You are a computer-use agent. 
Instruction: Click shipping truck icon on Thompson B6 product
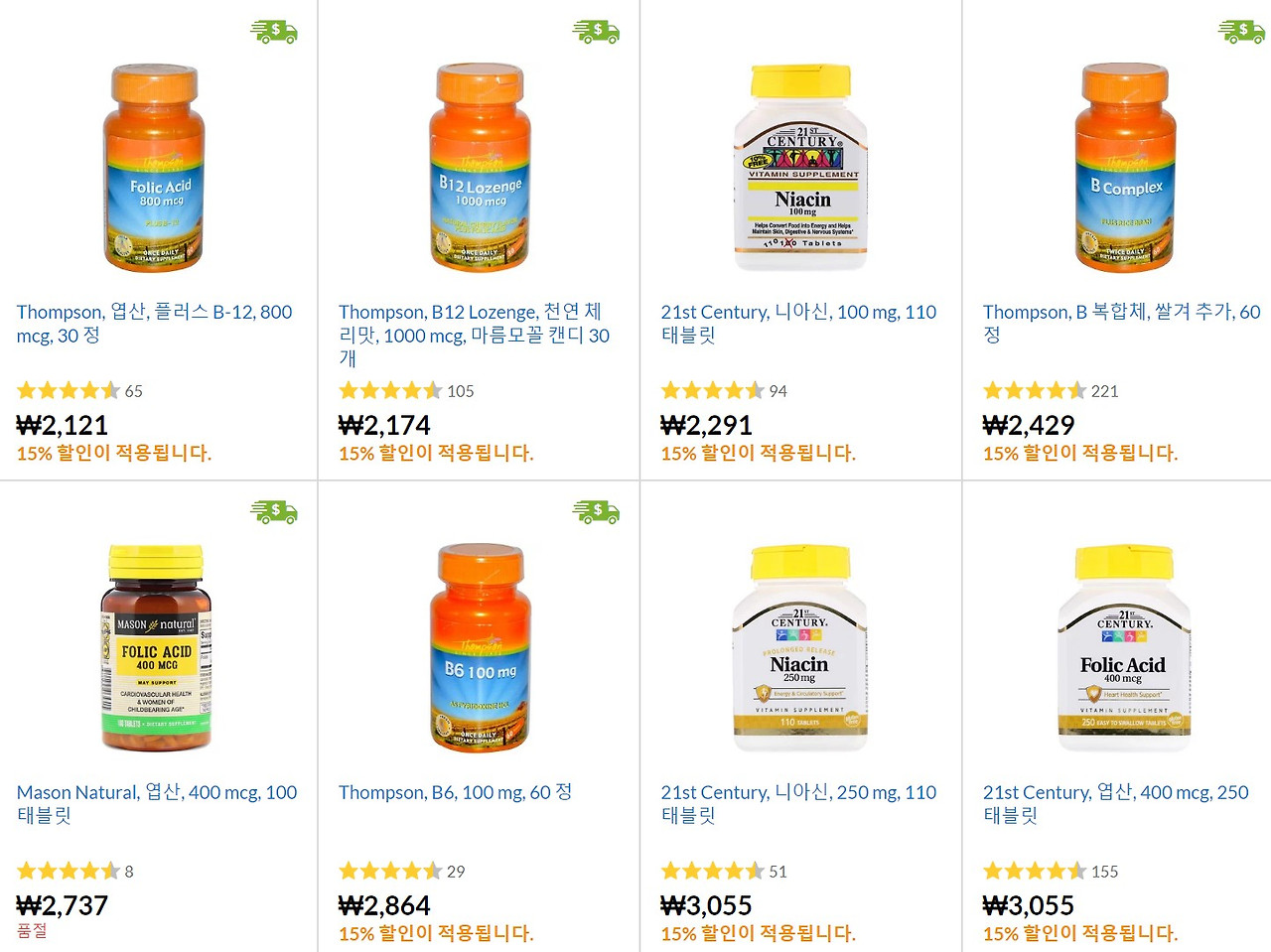[596, 512]
